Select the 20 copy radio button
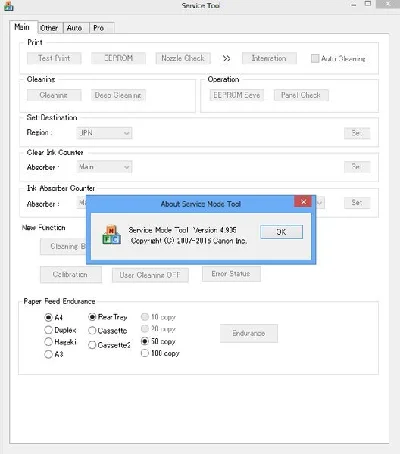The image size is (400, 454). click(145, 329)
